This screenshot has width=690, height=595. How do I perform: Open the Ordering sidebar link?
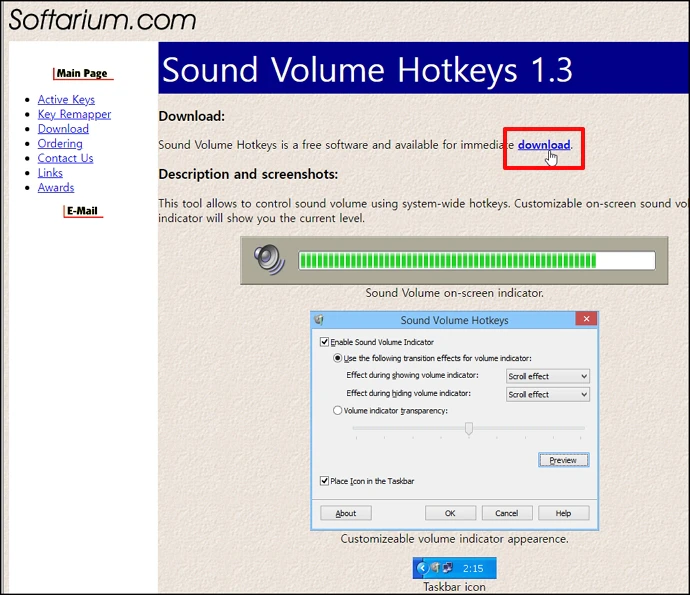tap(60, 143)
